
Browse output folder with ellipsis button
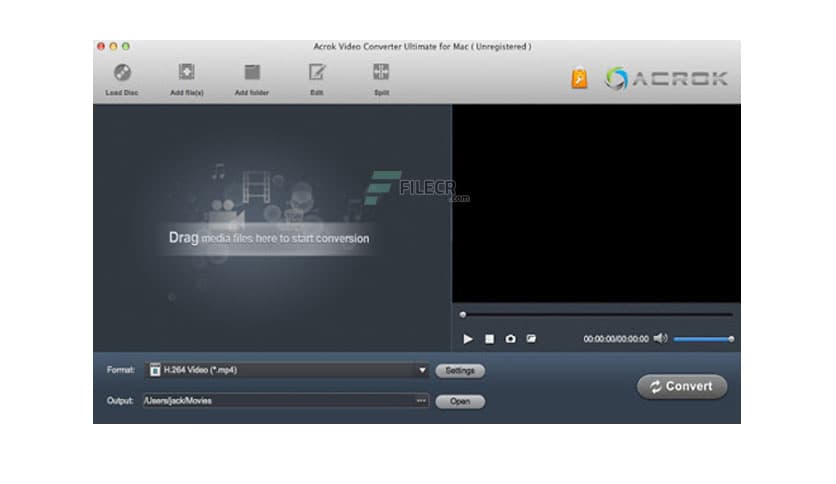(x=421, y=401)
